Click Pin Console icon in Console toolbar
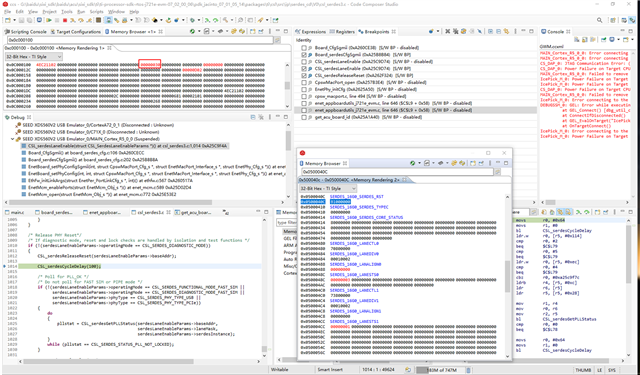The width and height of the screenshot is (640, 375). pos(604,40)
